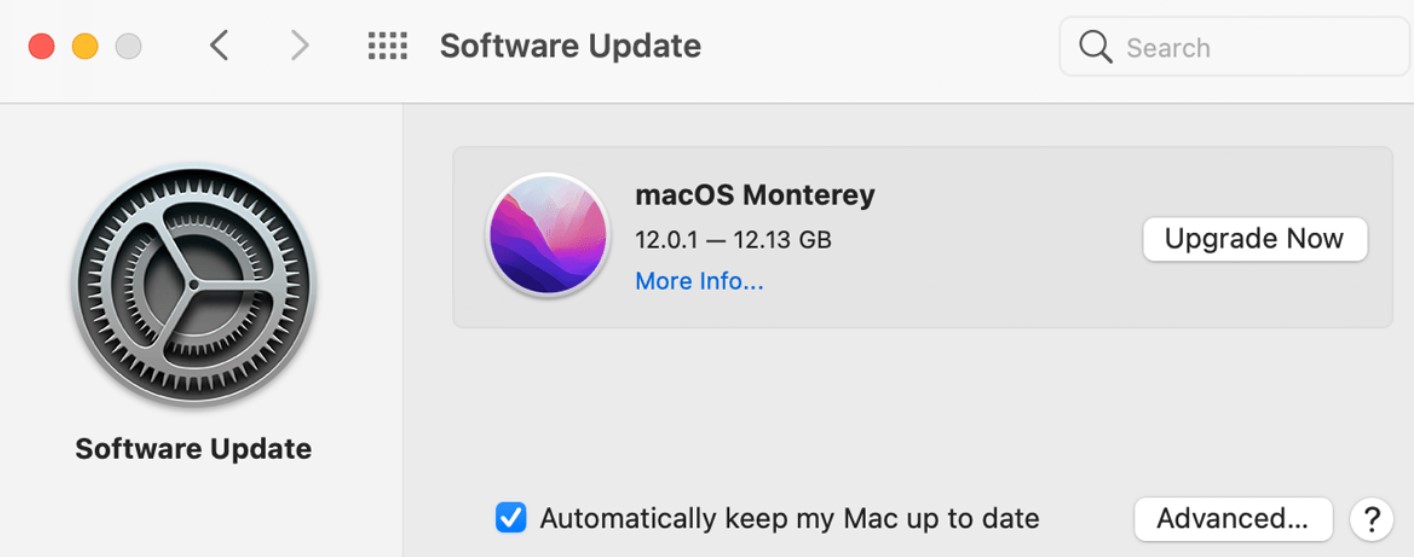Minimize the window with the yellow button

click(85, 46)
